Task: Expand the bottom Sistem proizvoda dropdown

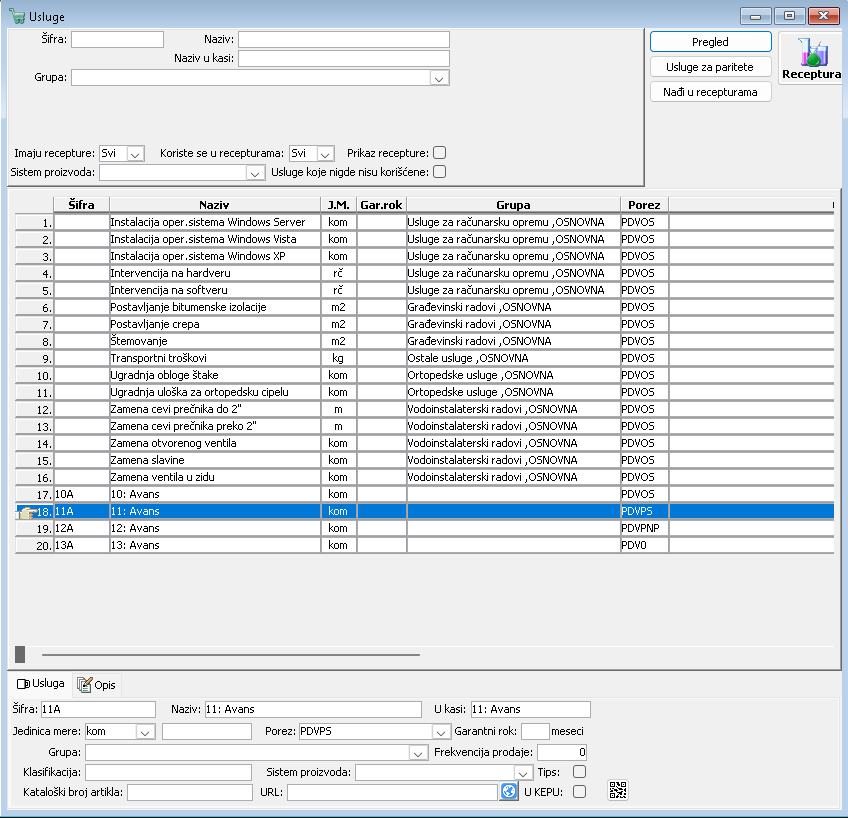Action: 522,773
